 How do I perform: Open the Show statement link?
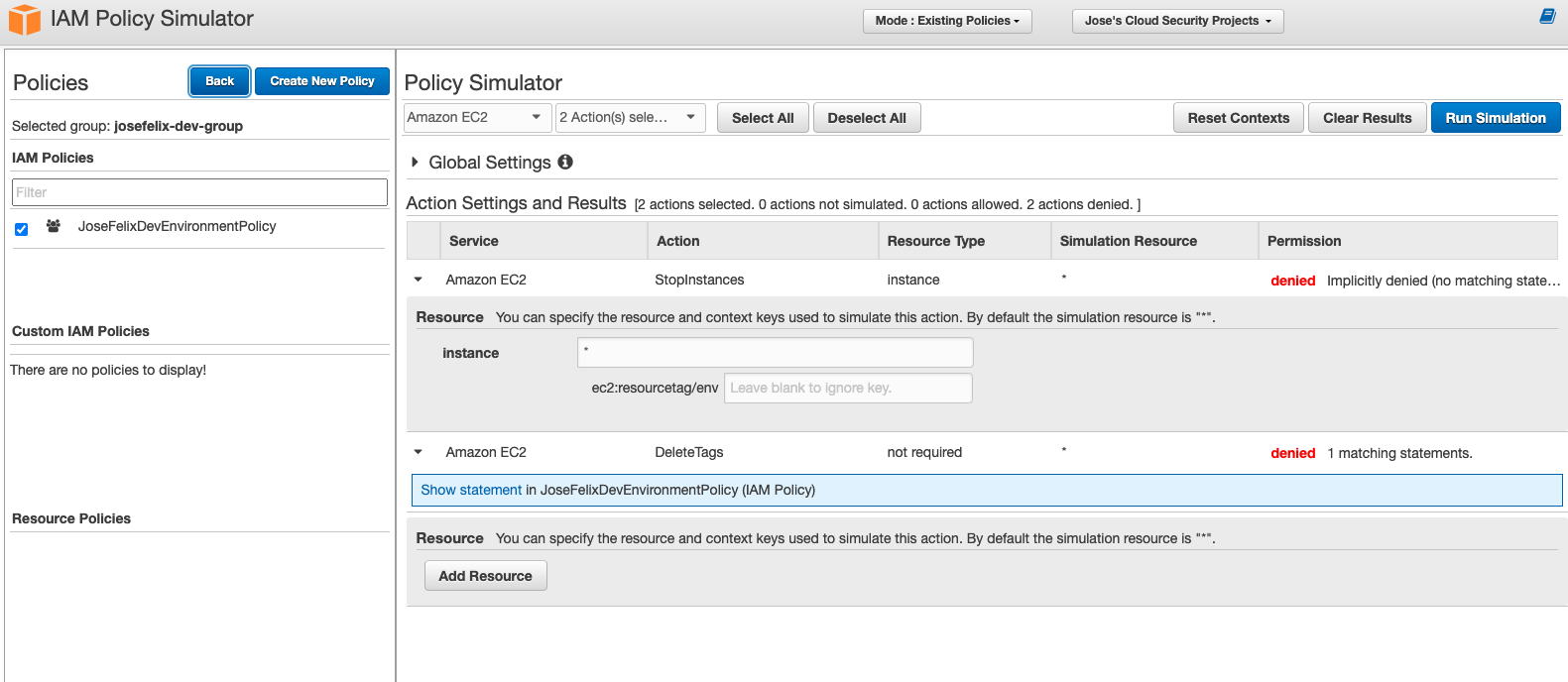[x=471, y=490]
